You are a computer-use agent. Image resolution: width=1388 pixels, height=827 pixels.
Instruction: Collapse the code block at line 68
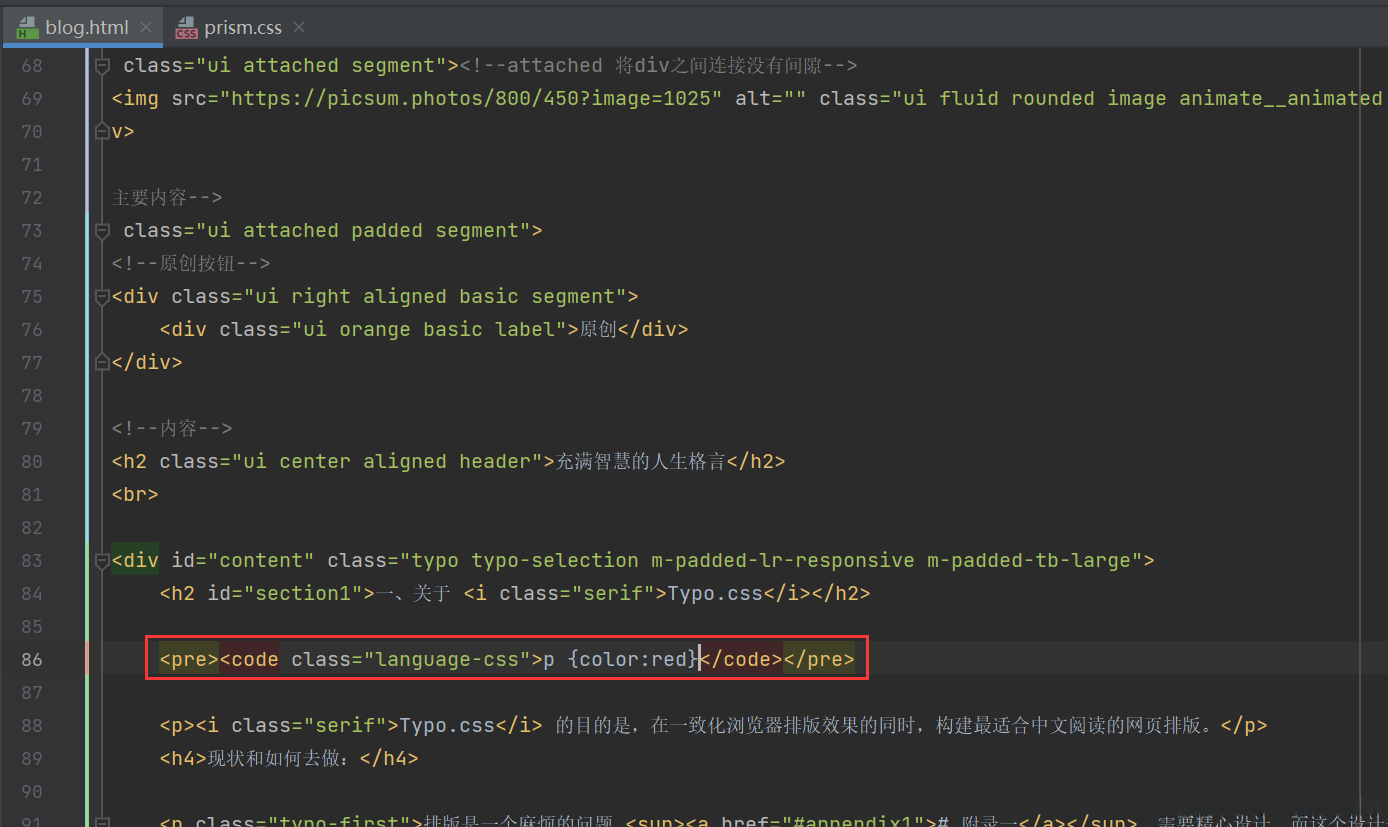pyautogui.click(x=101, y=66)
